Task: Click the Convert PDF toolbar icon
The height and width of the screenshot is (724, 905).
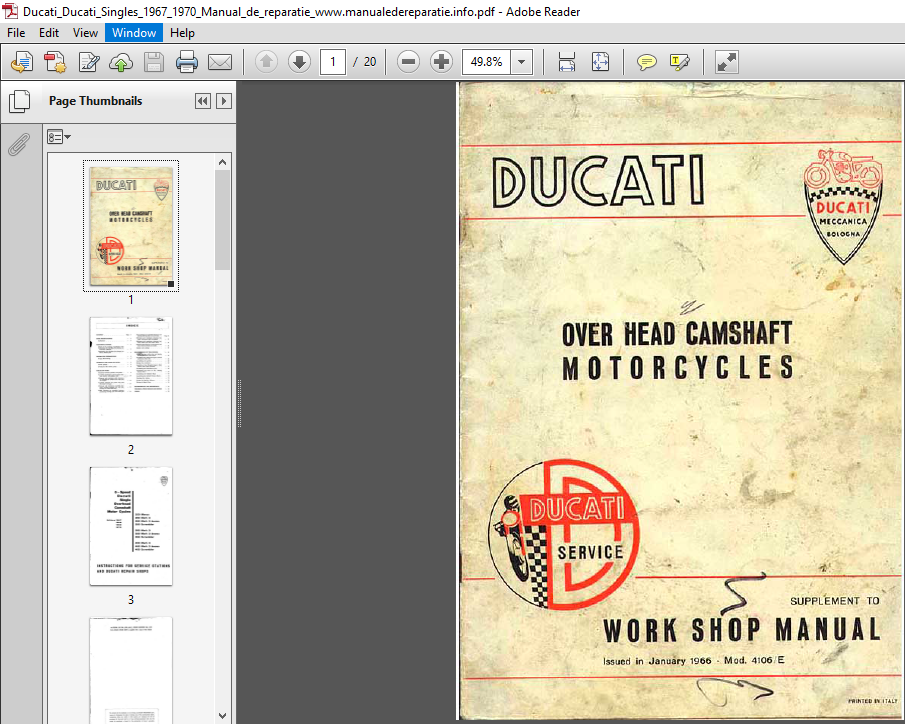Action: [x=55, y=62]
